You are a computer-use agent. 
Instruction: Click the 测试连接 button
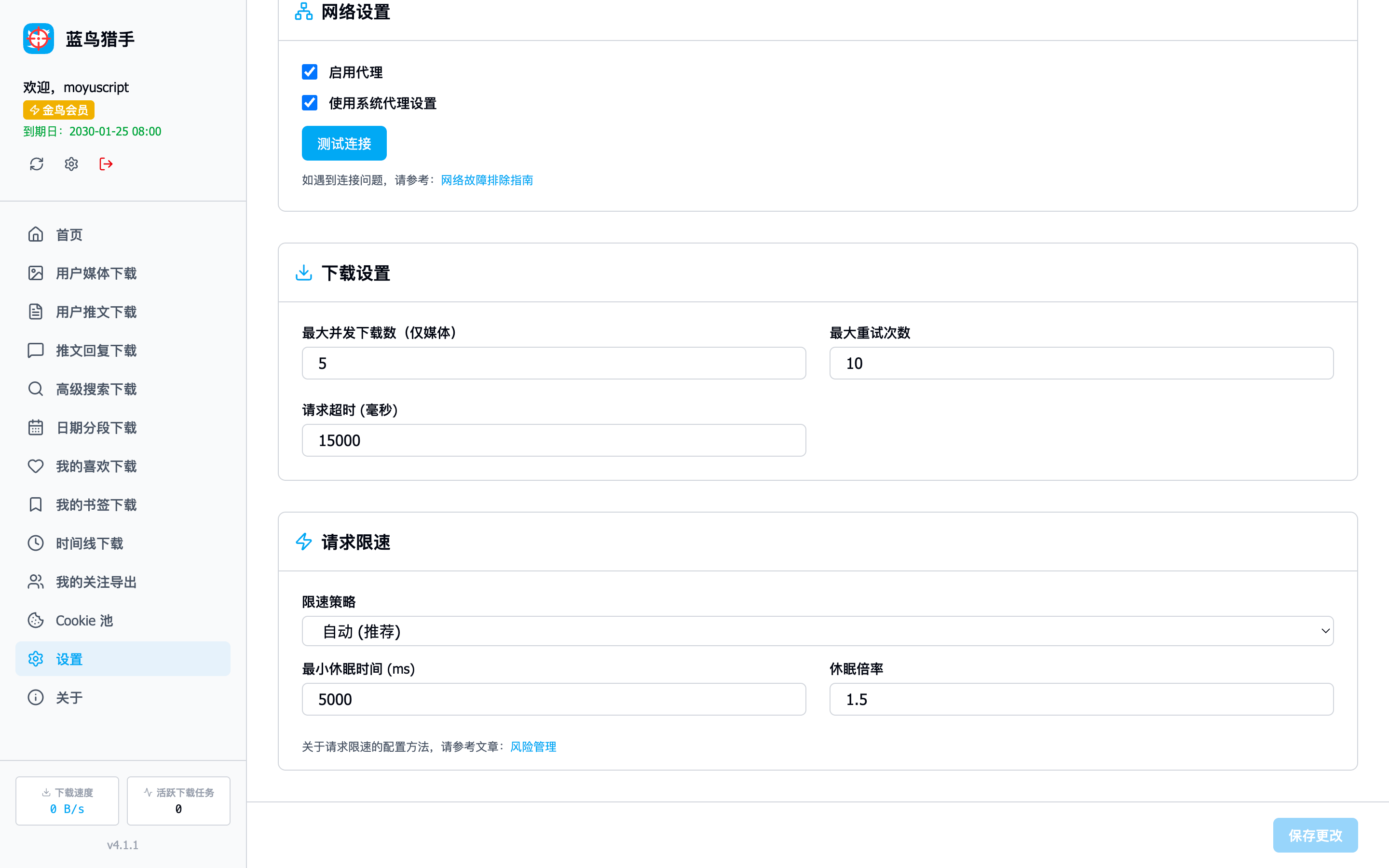(x=344, y=144)
